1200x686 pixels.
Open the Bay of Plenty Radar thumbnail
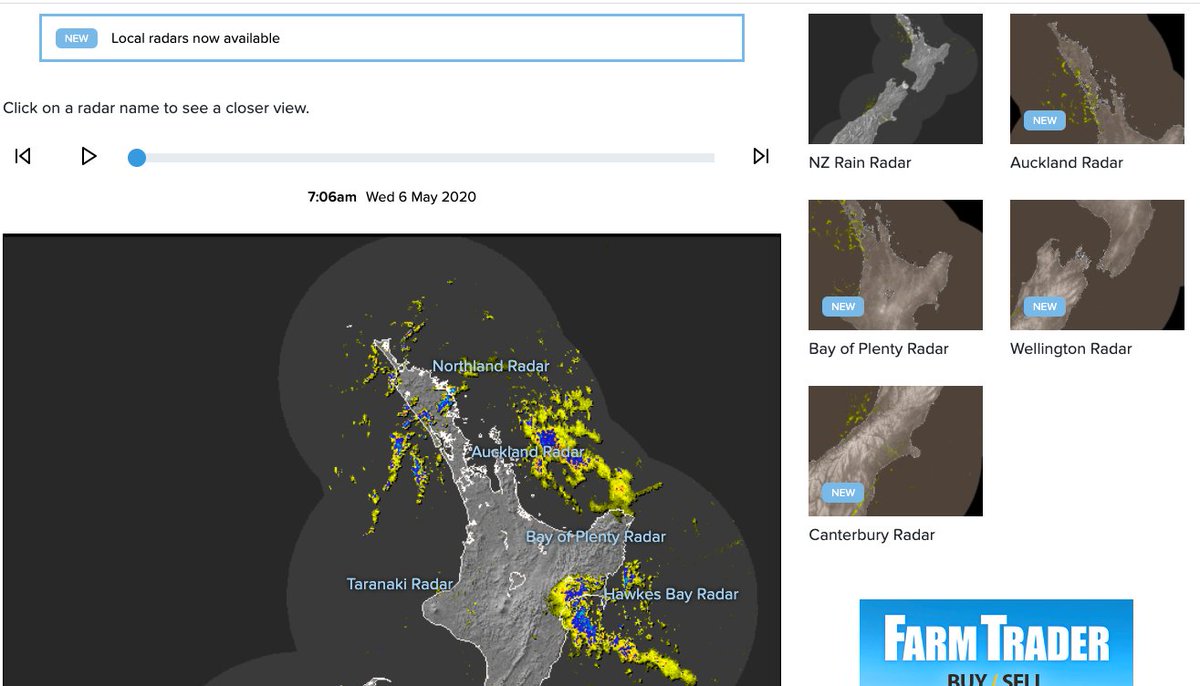point(895,265)
